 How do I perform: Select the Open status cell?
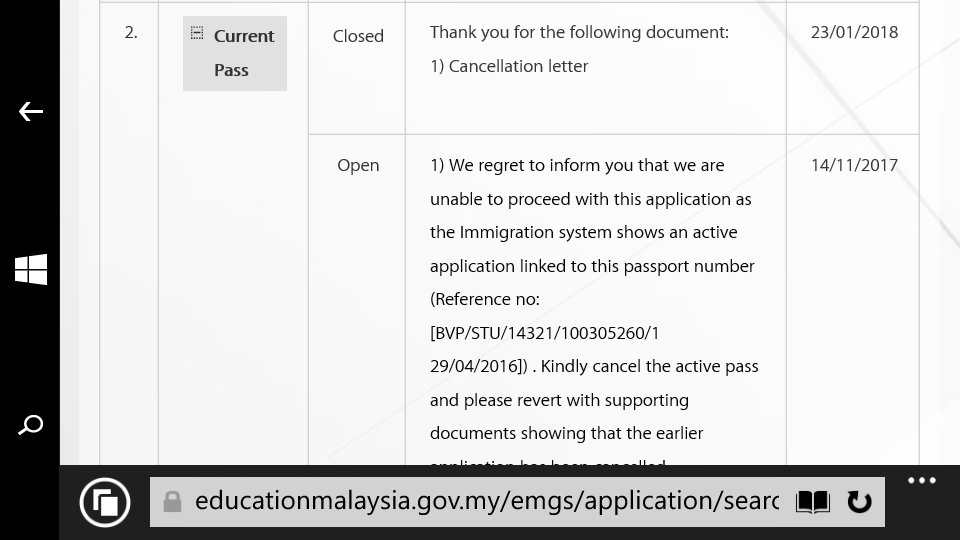358,166
